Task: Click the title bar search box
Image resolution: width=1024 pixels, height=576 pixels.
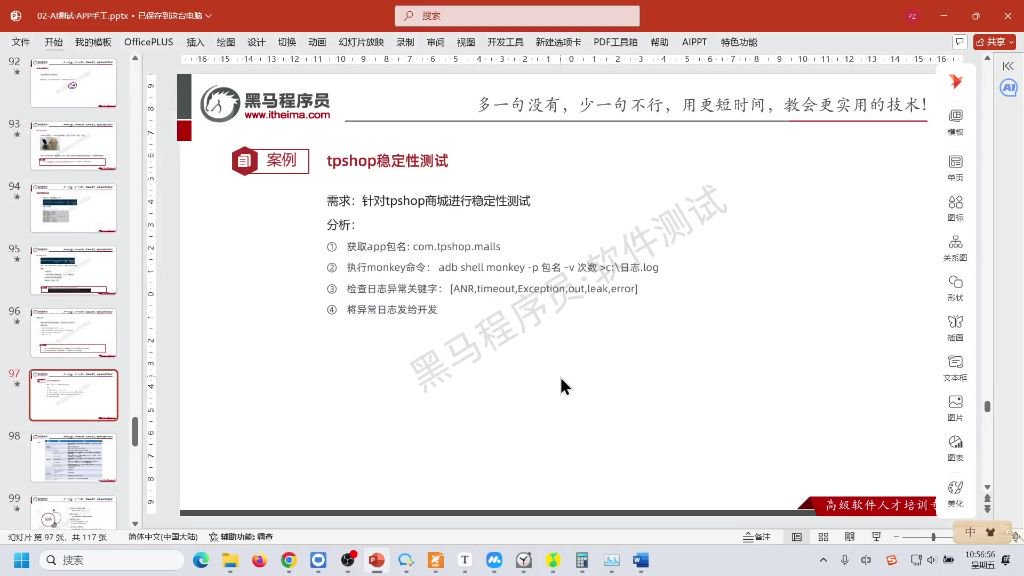Action: pyautogui.click(x=517, y=16)
